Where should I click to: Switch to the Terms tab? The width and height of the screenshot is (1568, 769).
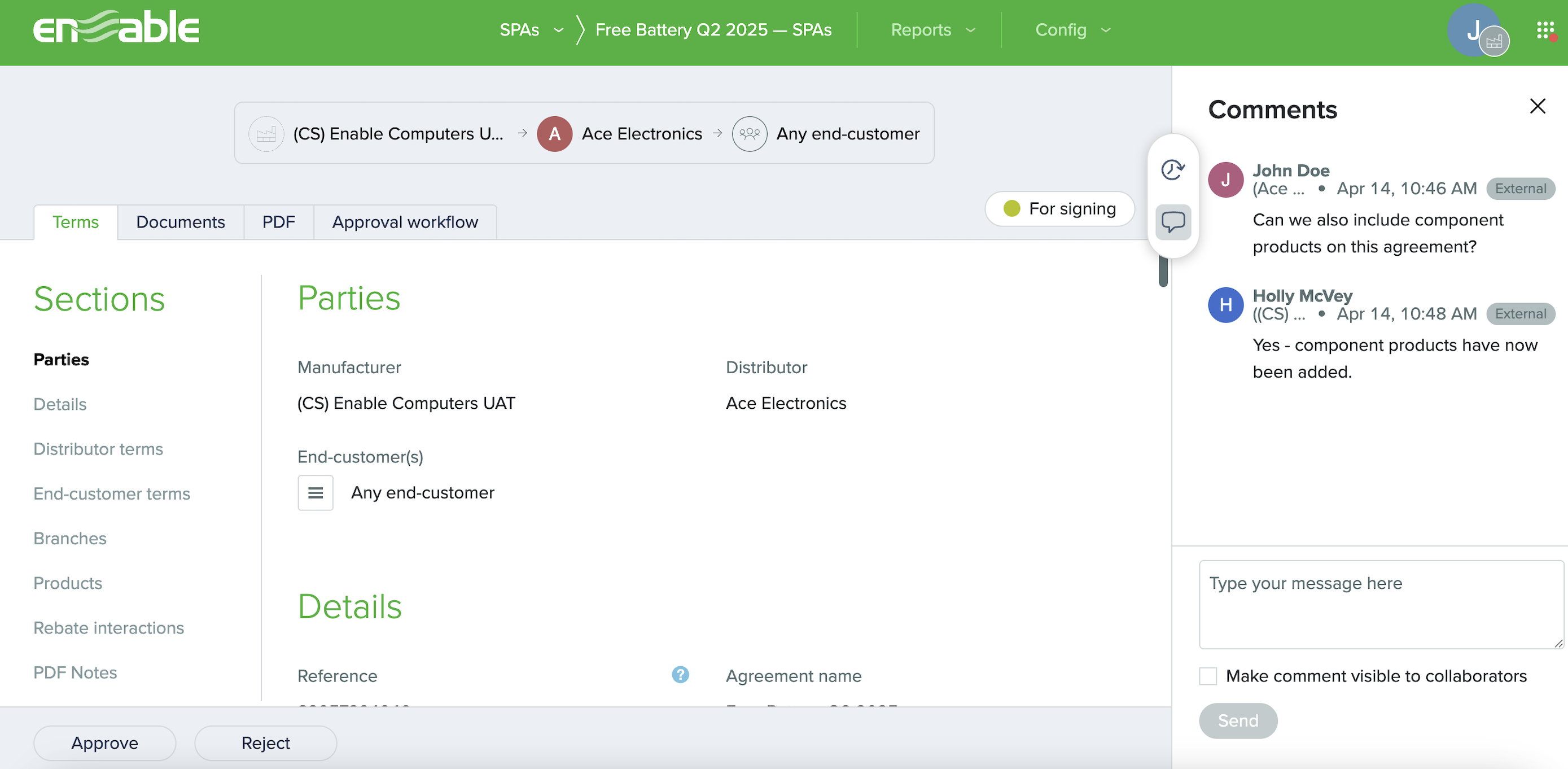click(x=76, y=222)
